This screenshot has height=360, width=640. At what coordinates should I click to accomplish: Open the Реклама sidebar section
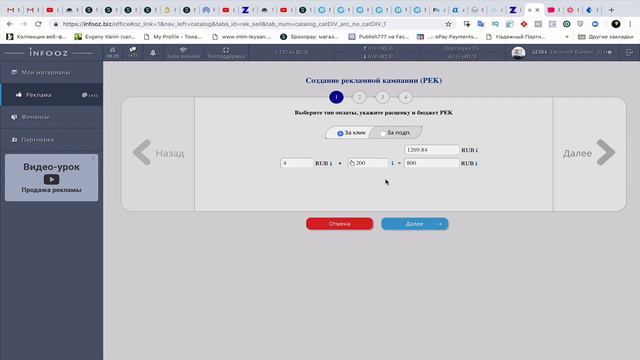pos(51,95)
